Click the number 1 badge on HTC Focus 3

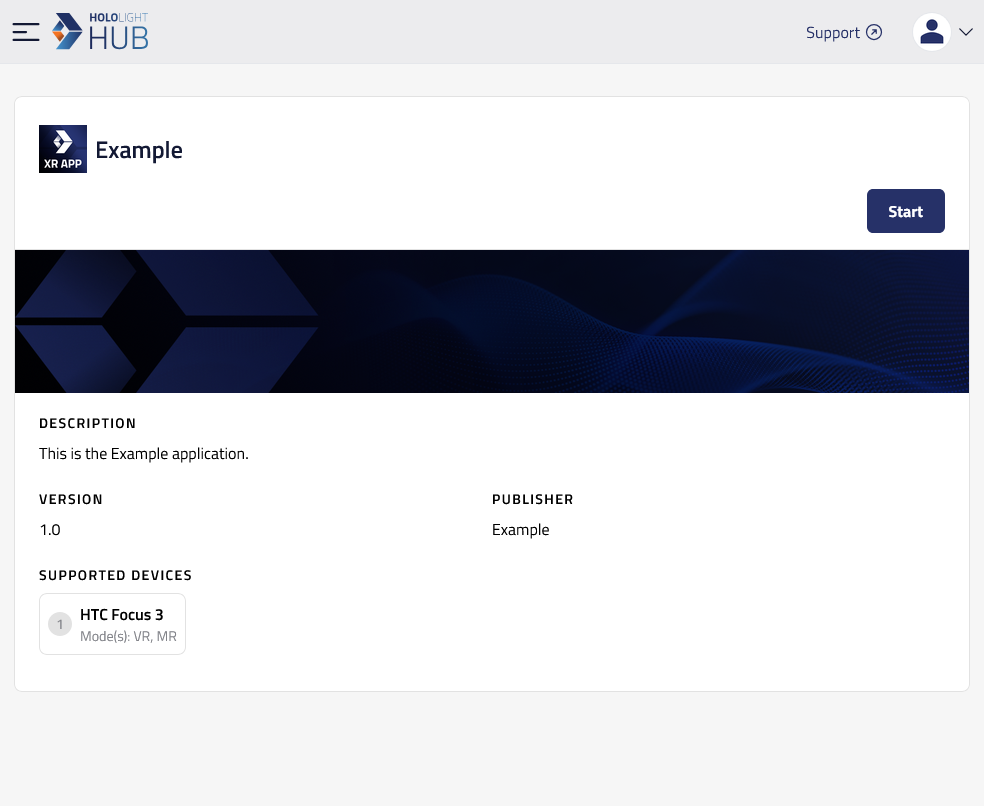[60, 624]
